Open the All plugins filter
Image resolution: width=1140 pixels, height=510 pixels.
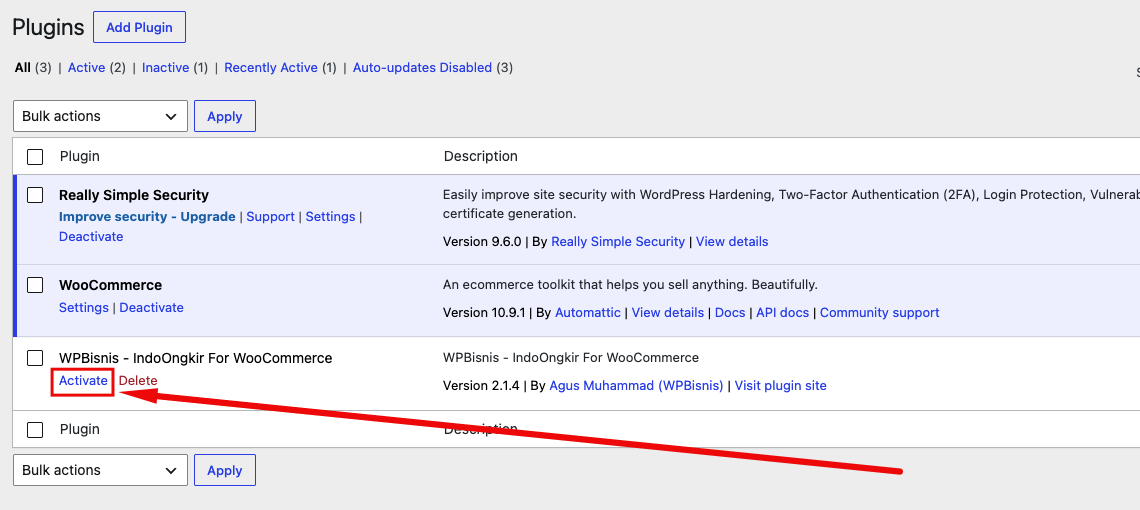23,68
